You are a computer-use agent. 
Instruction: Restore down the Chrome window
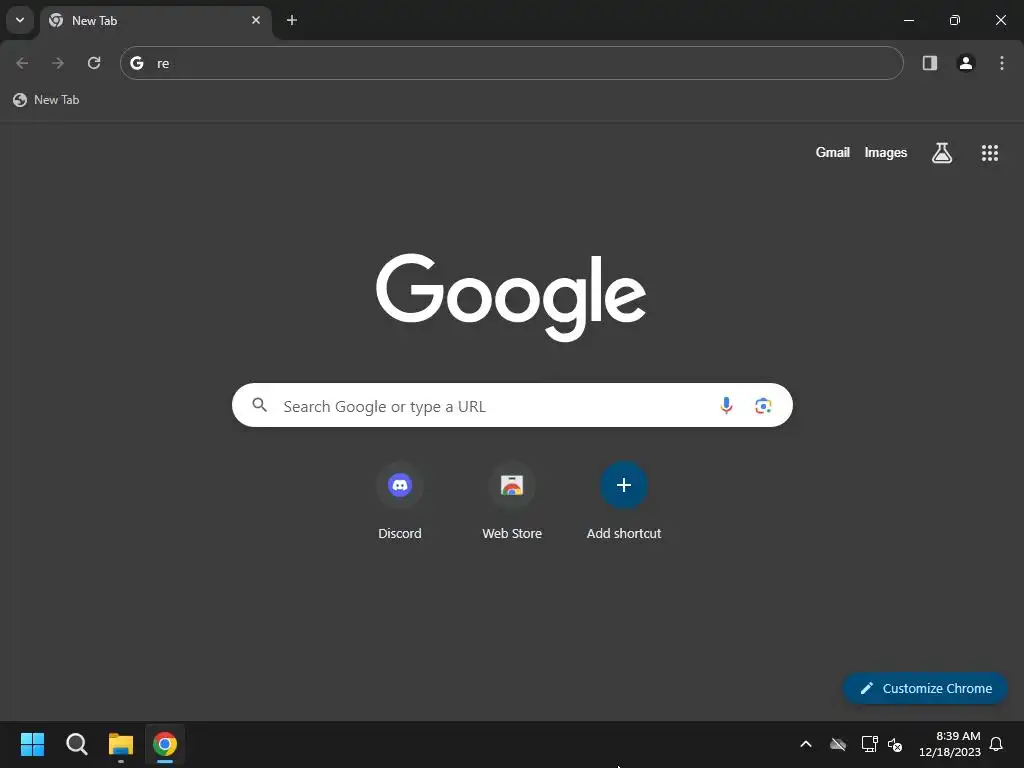pyautogui.click(x=955, y=20)
